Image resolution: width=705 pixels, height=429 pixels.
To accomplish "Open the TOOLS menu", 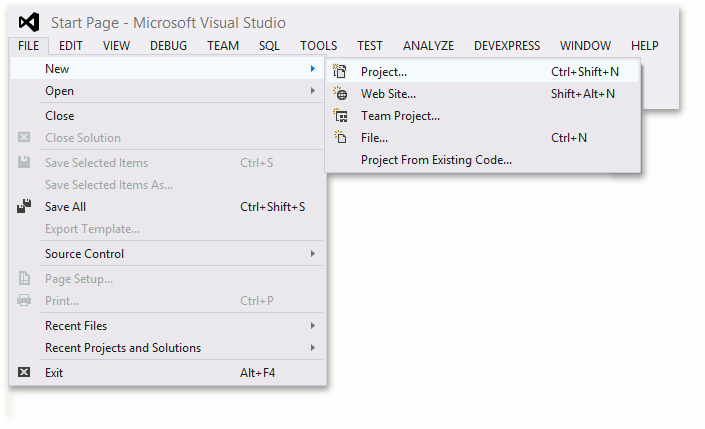I will tap(318, 46).
